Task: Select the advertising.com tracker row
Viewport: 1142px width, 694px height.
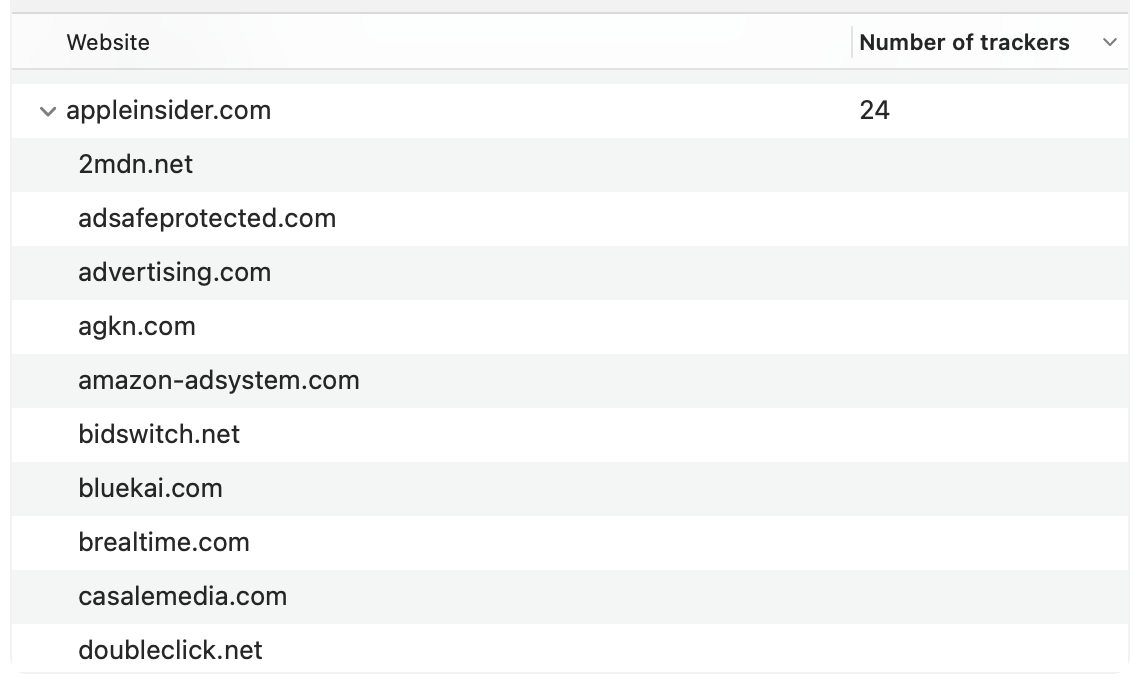Action: pyautogui.click(x=175, y=273)
